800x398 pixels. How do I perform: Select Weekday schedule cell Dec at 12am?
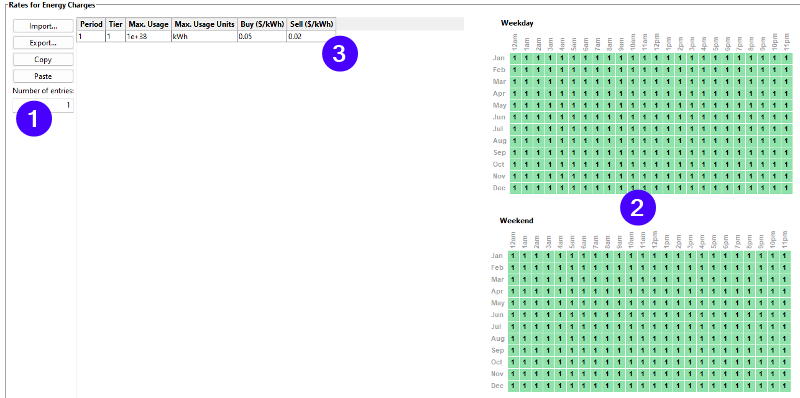coord(515,188)
